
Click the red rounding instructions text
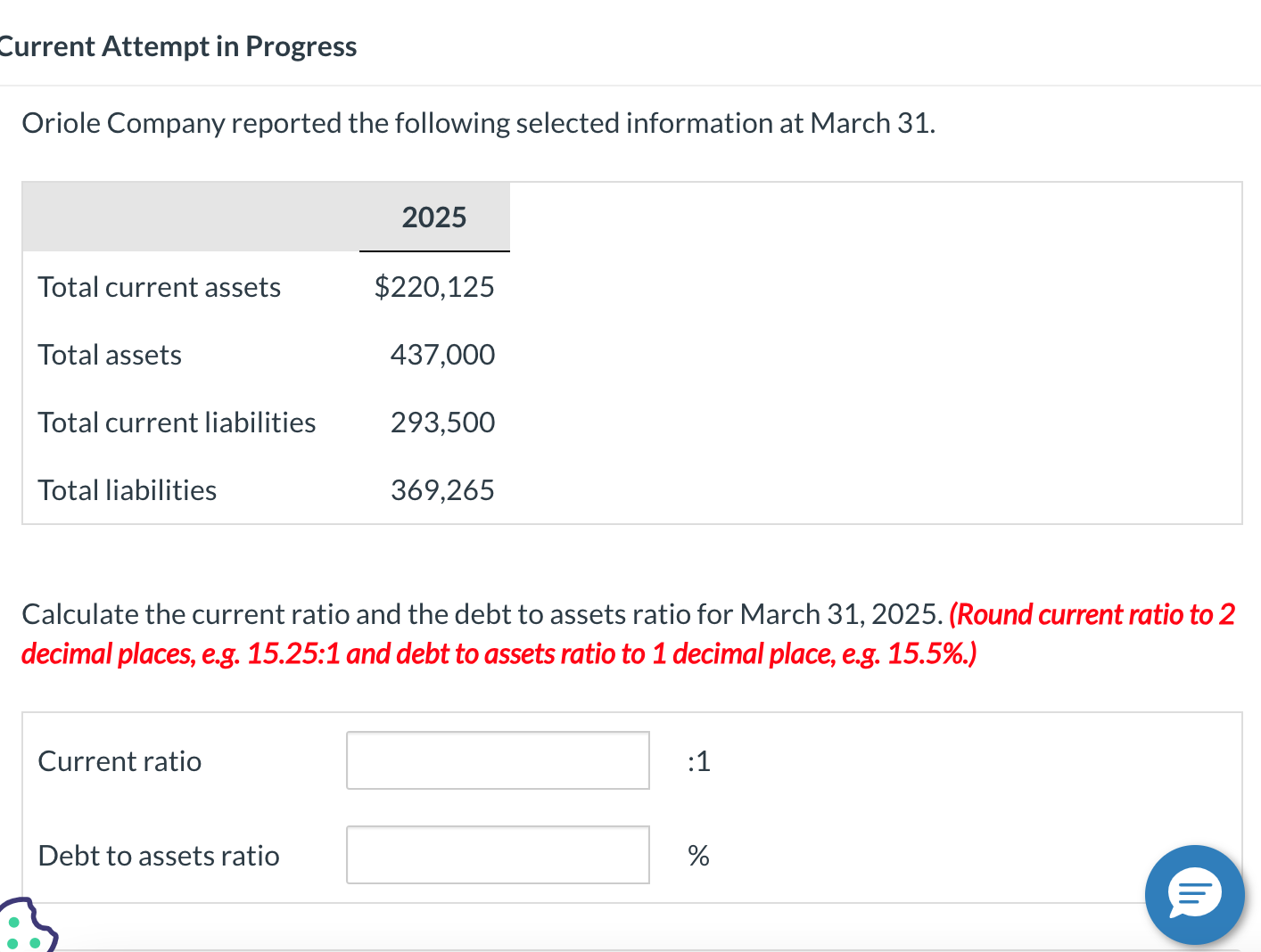pos(624,633)
